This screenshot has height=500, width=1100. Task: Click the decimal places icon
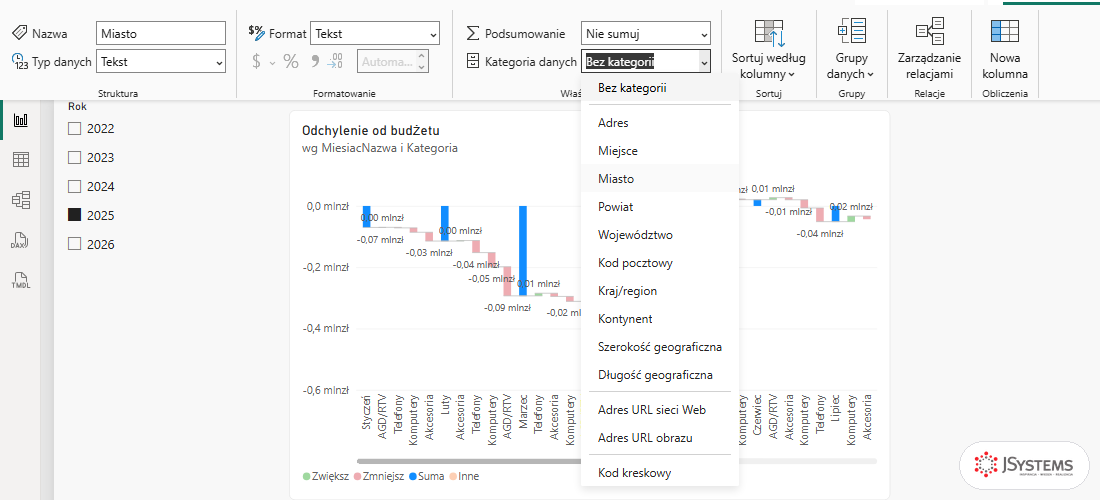(x=336, y=62)
